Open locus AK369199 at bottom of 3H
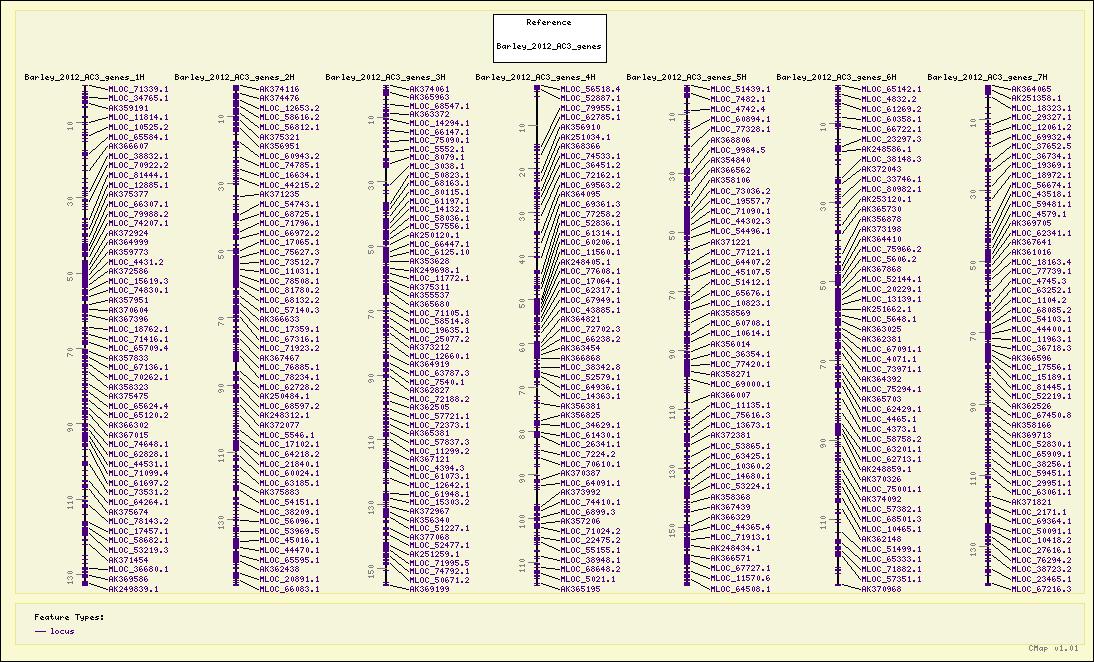Screen dimensions: 1094x662 coord(429,589)
